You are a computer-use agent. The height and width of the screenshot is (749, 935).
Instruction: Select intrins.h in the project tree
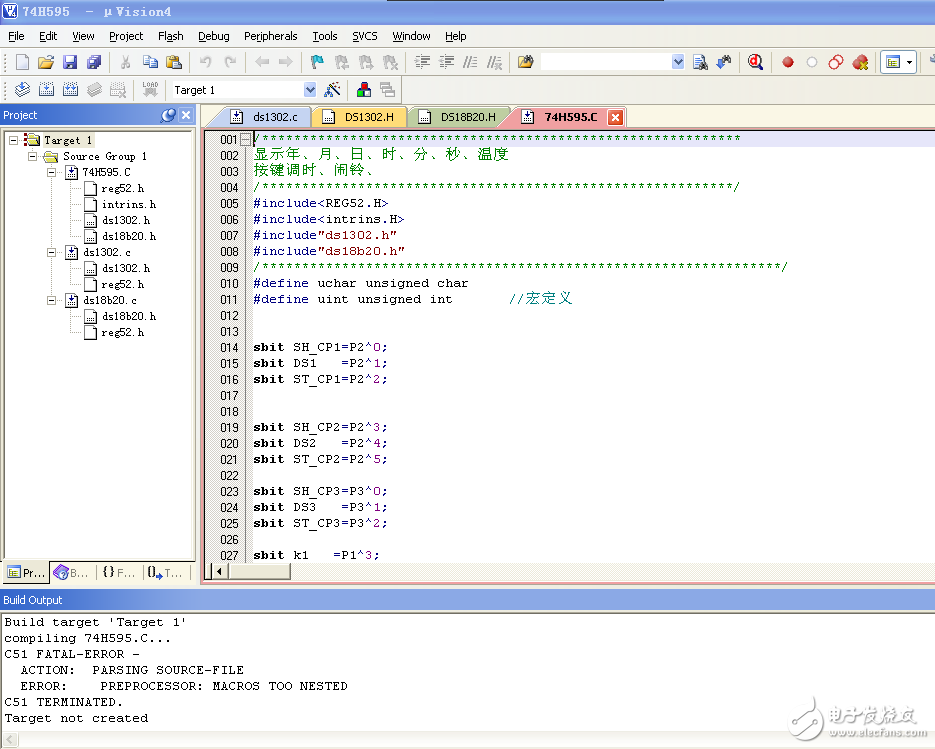pyautogui.click(x=128, y=205)
